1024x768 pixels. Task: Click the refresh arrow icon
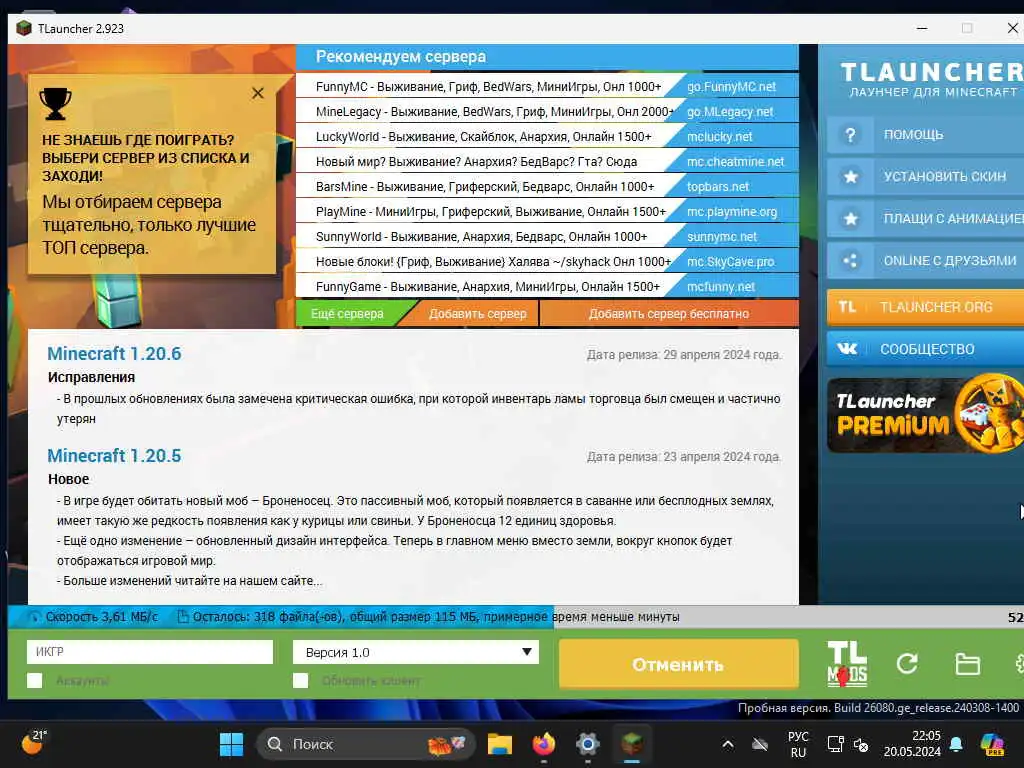tap(907, 664)
